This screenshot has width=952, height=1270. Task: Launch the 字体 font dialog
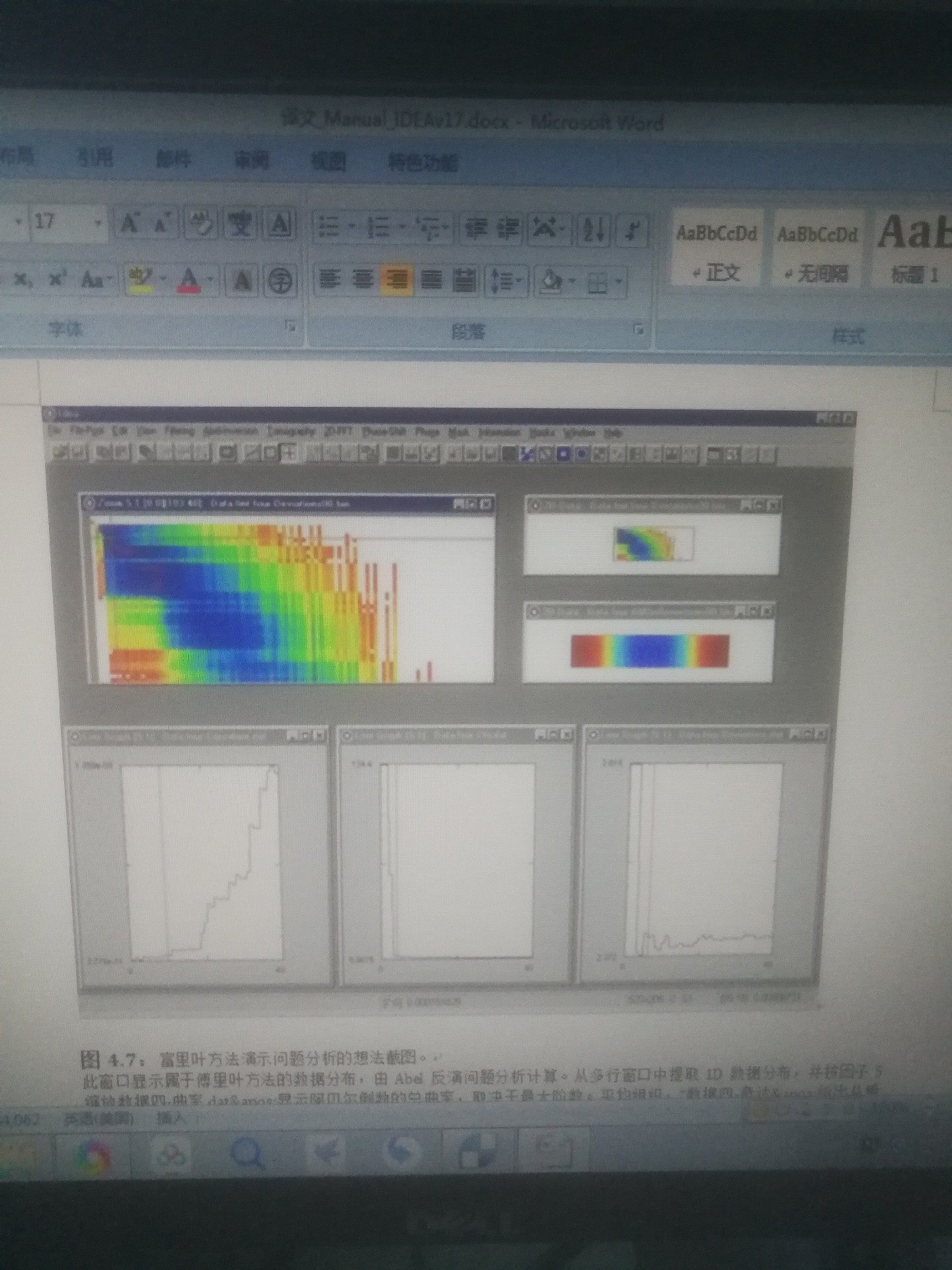click(290, 325)
